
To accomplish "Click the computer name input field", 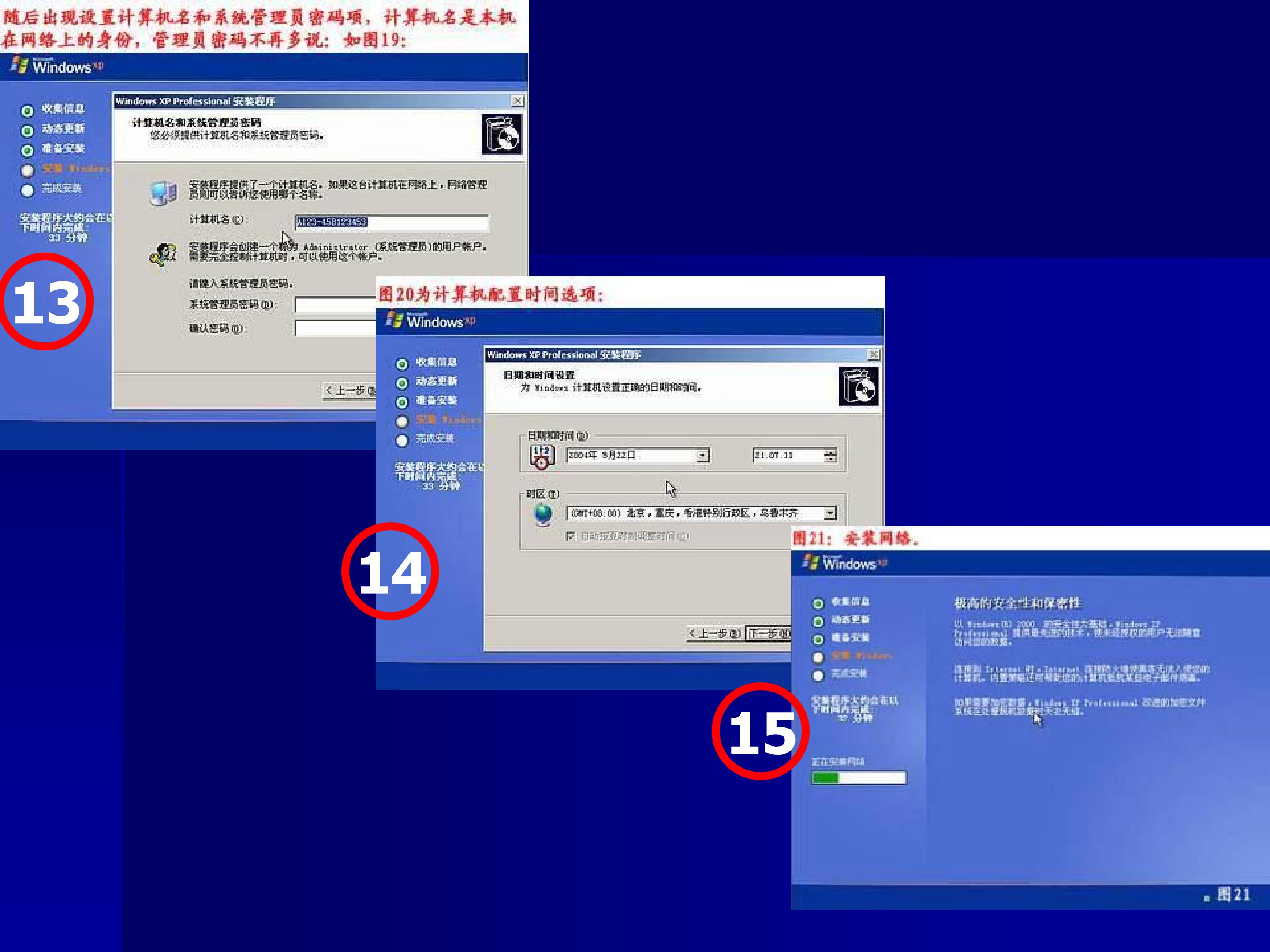I will [392, 223].
